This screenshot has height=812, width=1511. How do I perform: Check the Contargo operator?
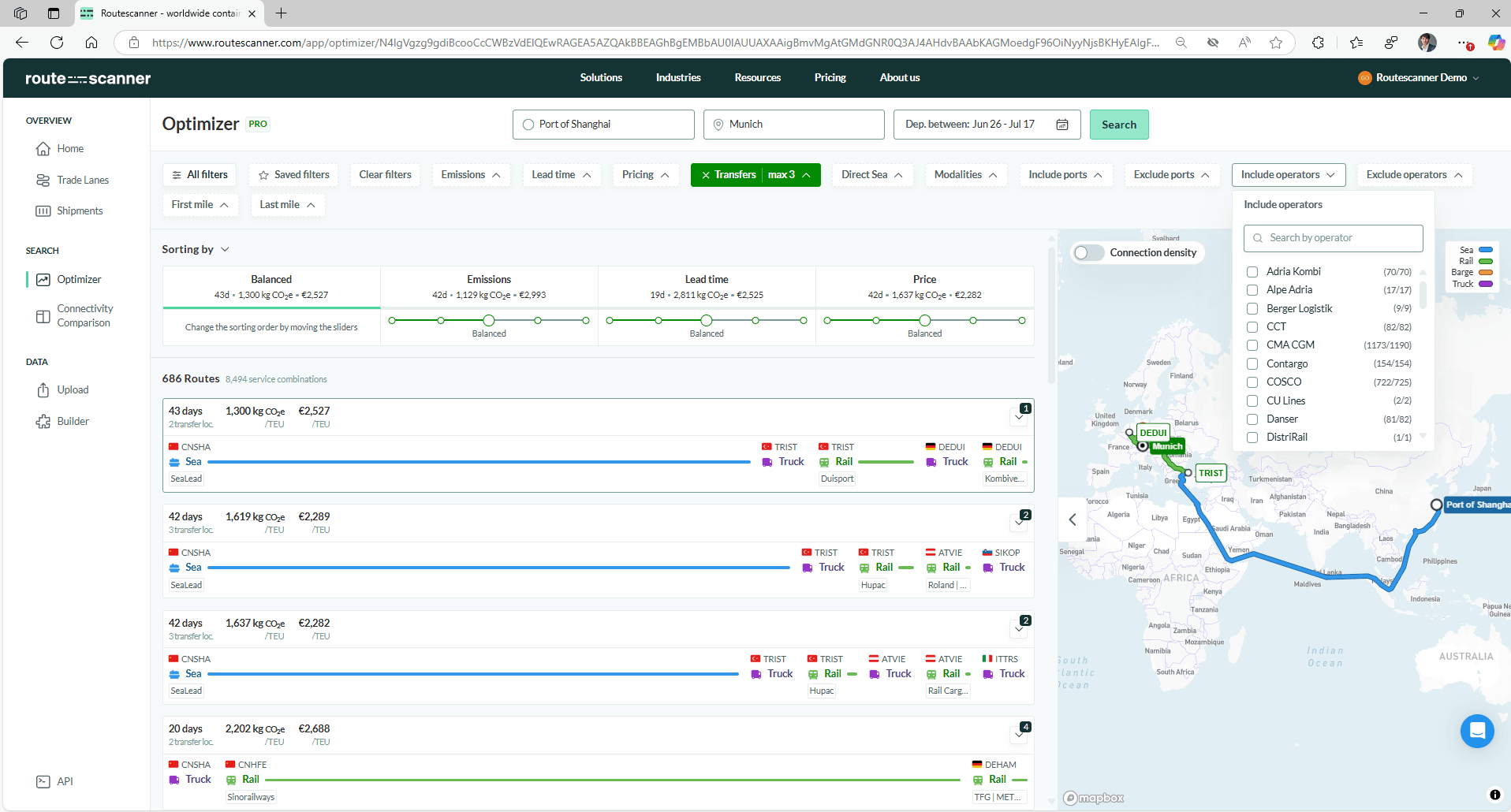[1252, 364]
